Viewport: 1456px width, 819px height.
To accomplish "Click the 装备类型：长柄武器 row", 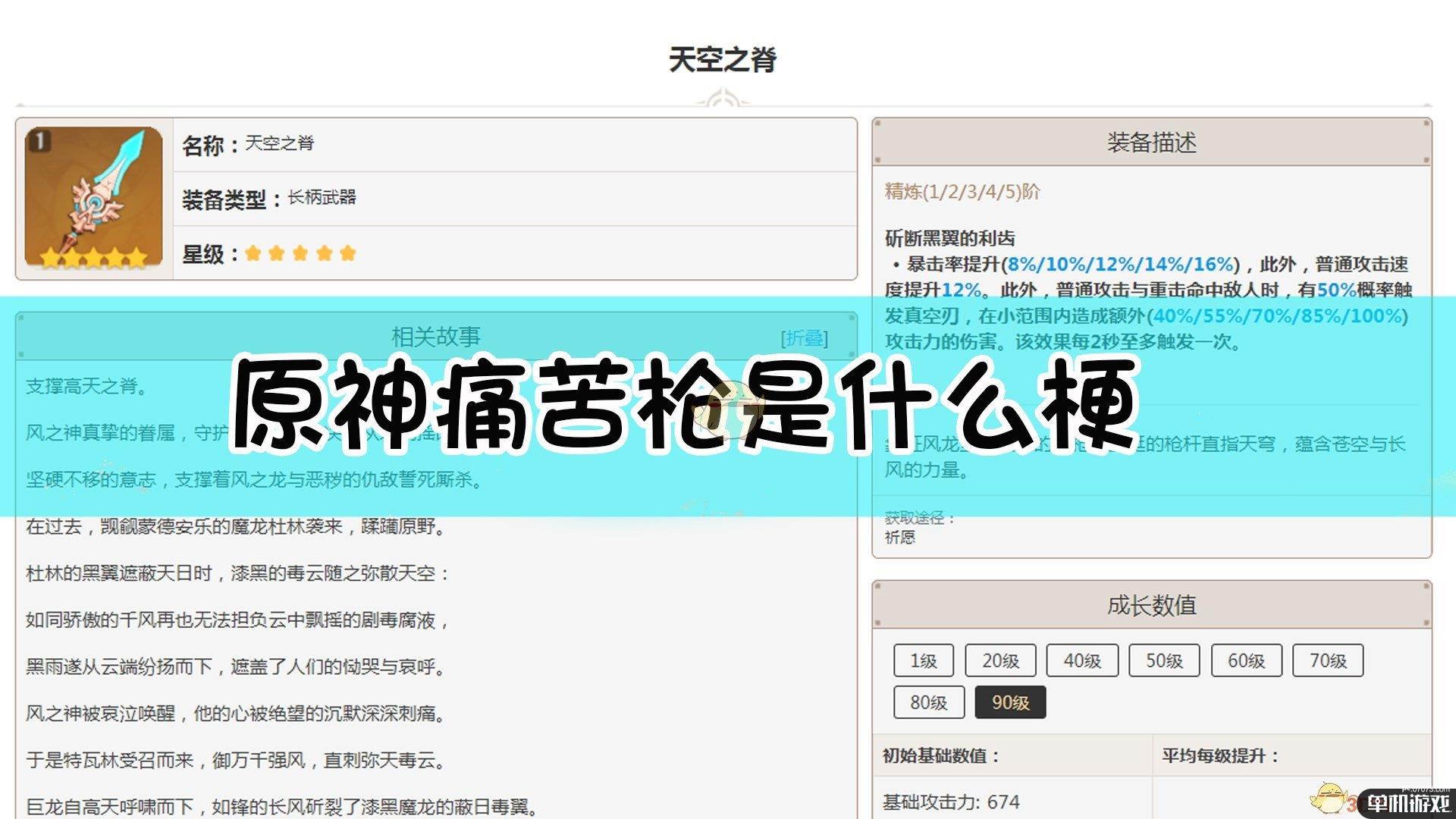I will coord(515,199).
